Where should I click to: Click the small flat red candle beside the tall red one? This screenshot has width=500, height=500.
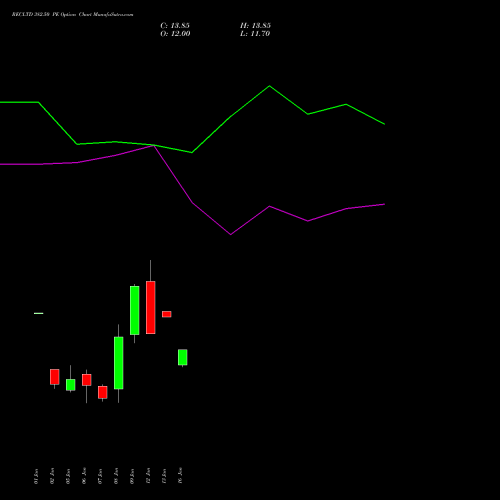pos(167,314)
